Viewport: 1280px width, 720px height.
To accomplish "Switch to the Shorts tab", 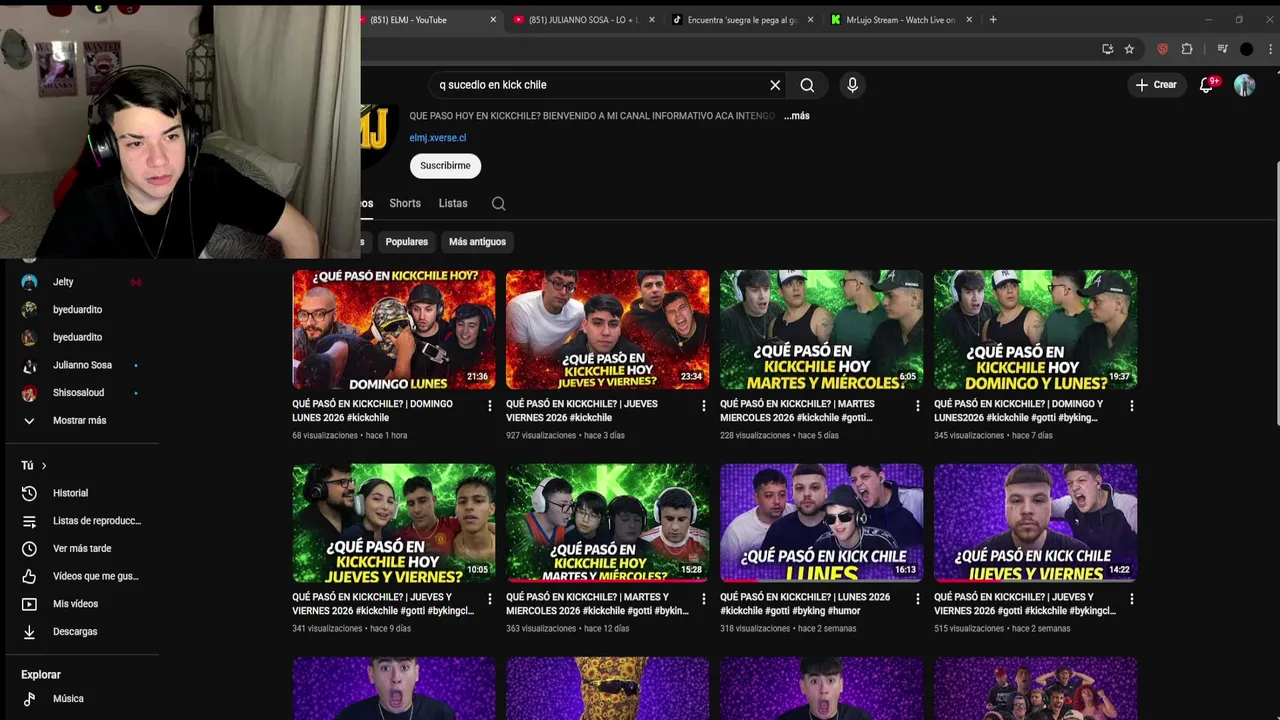I will point(405,204).
